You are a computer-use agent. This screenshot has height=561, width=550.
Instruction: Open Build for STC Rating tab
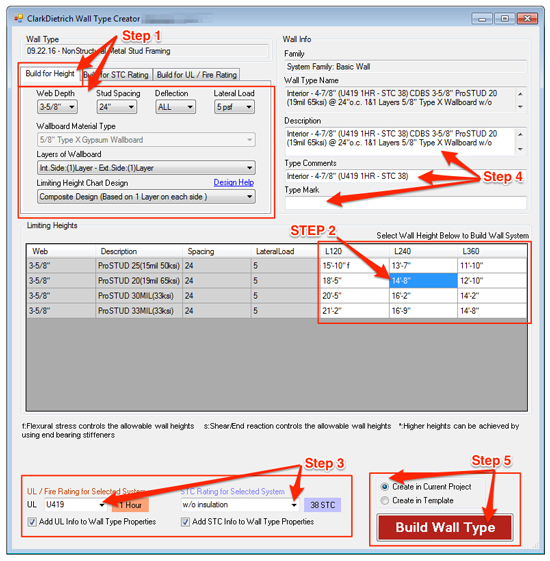(x=116, y=75)
